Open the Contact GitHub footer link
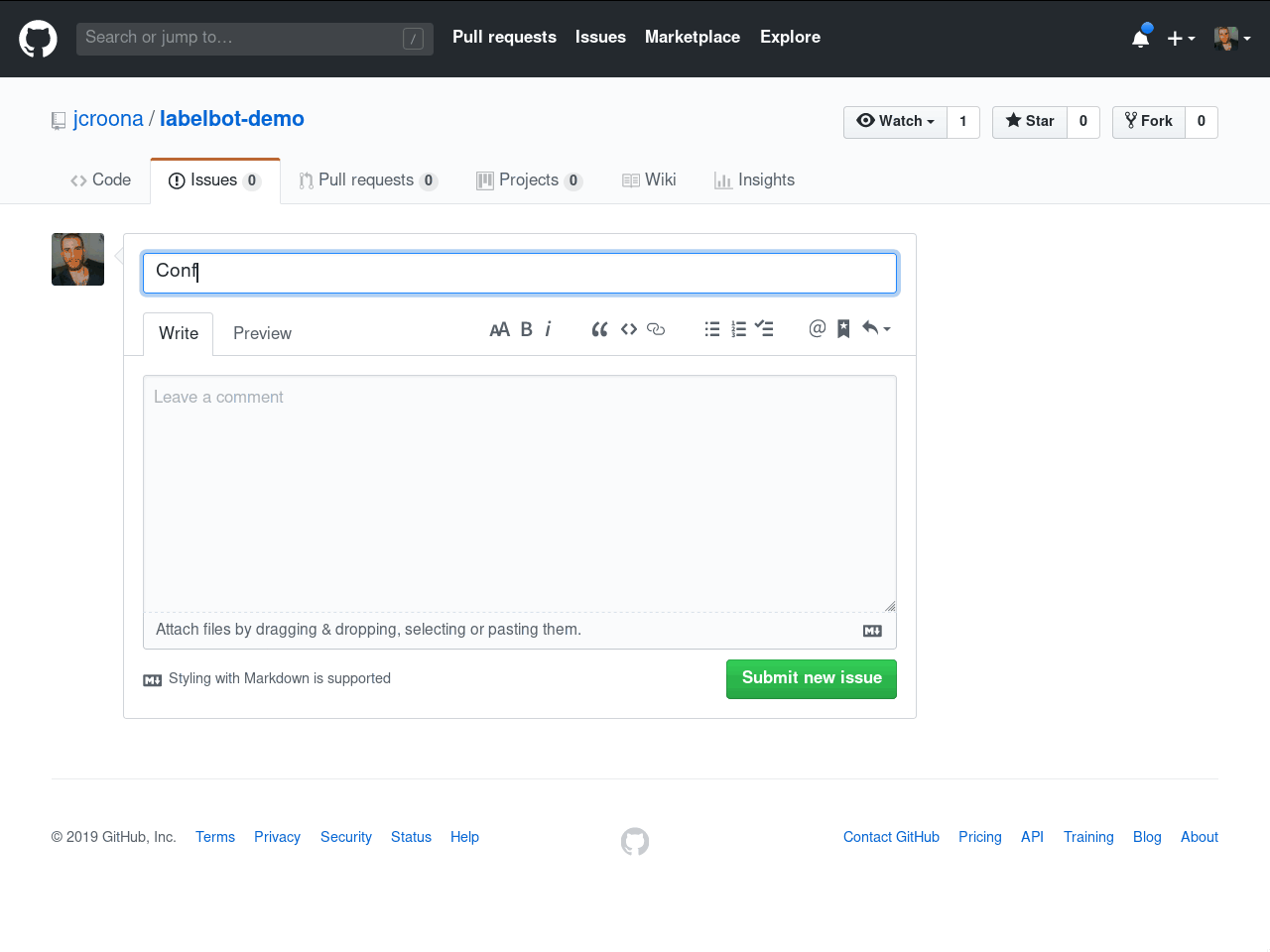The image size is (1270, 952). coord(891,838)
